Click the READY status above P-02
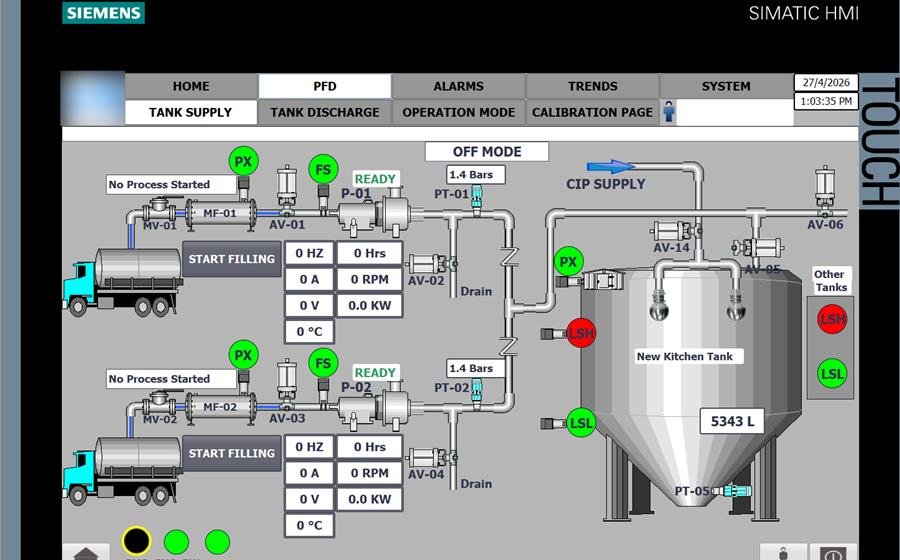 pos(375,373)
